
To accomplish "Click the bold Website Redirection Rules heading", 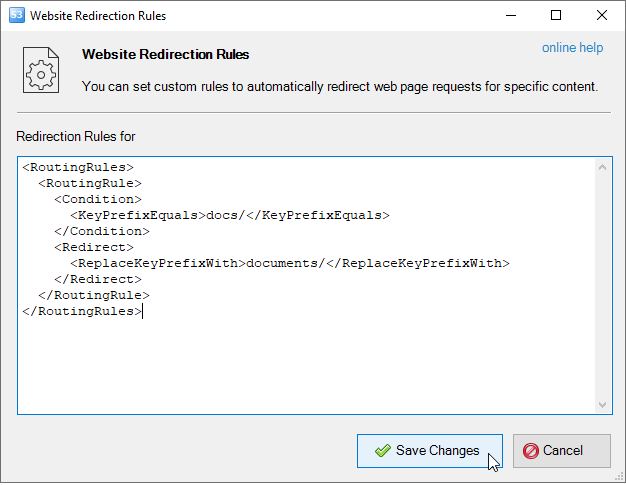I will [x=165, y=54].
